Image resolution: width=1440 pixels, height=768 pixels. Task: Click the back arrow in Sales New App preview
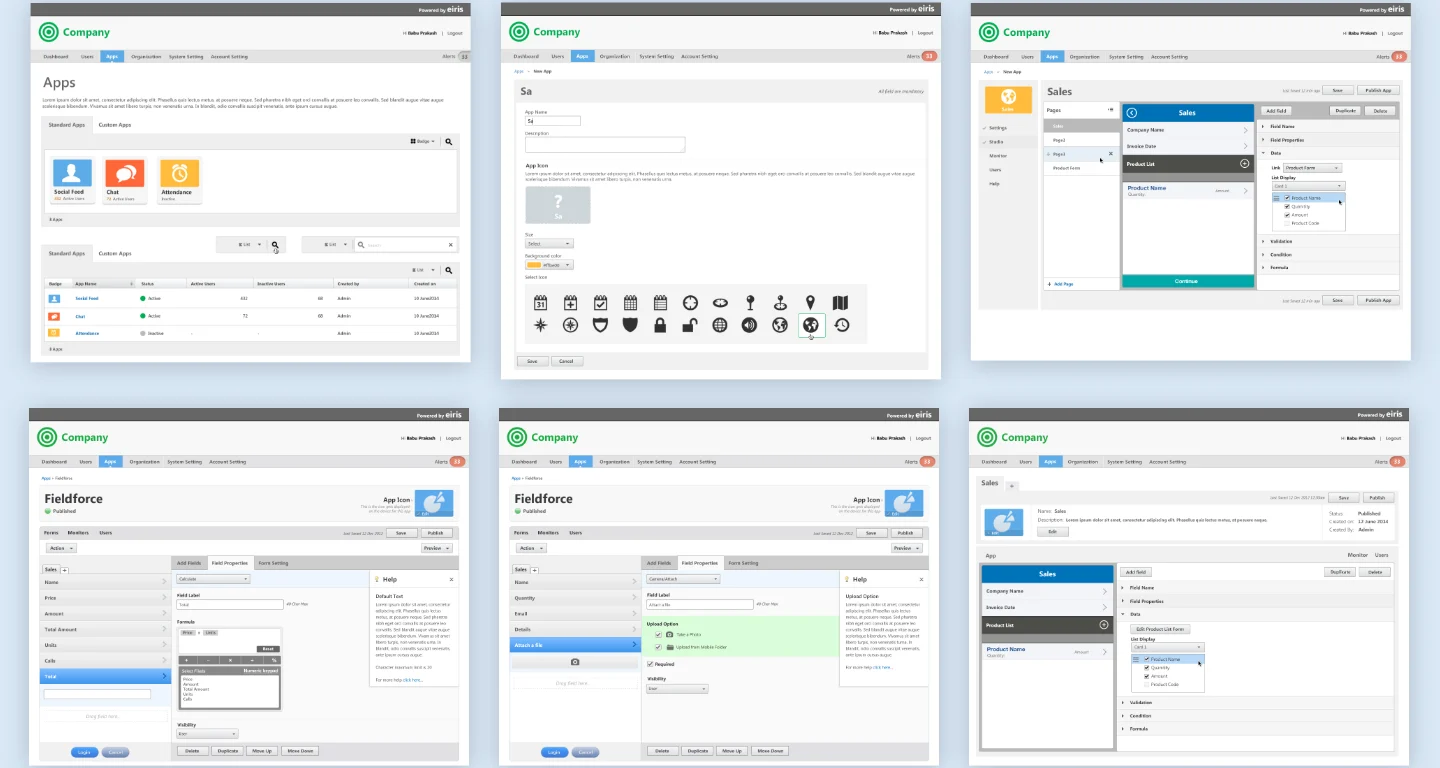point(1132,113)
